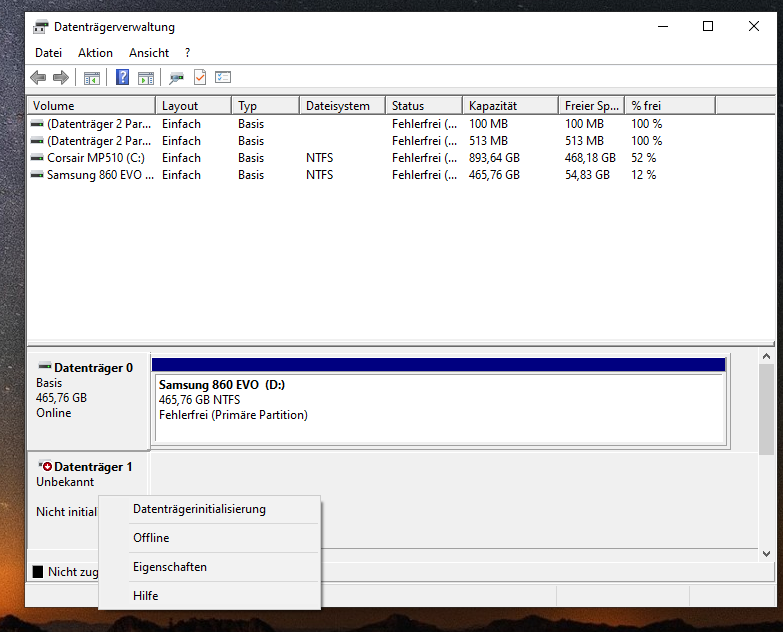Click the 12 % free cell
Image resolution: width=783 pixels, height=632 pixels.
click(x=643, y=175)
